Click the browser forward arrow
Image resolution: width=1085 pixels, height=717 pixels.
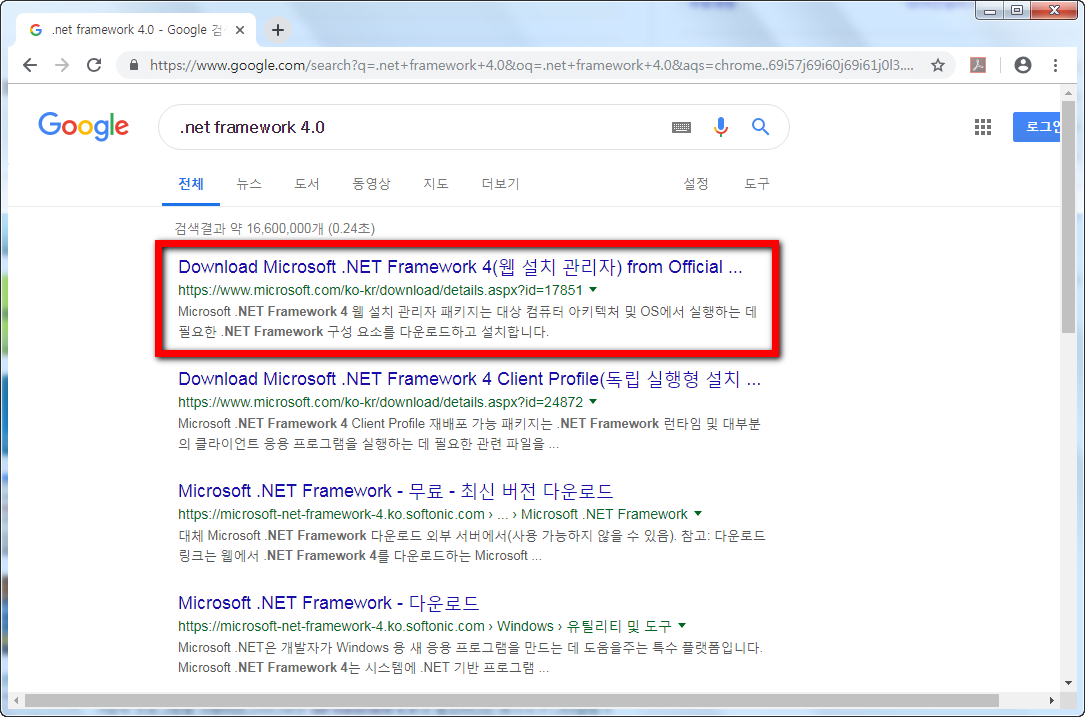tap(62, 65)
